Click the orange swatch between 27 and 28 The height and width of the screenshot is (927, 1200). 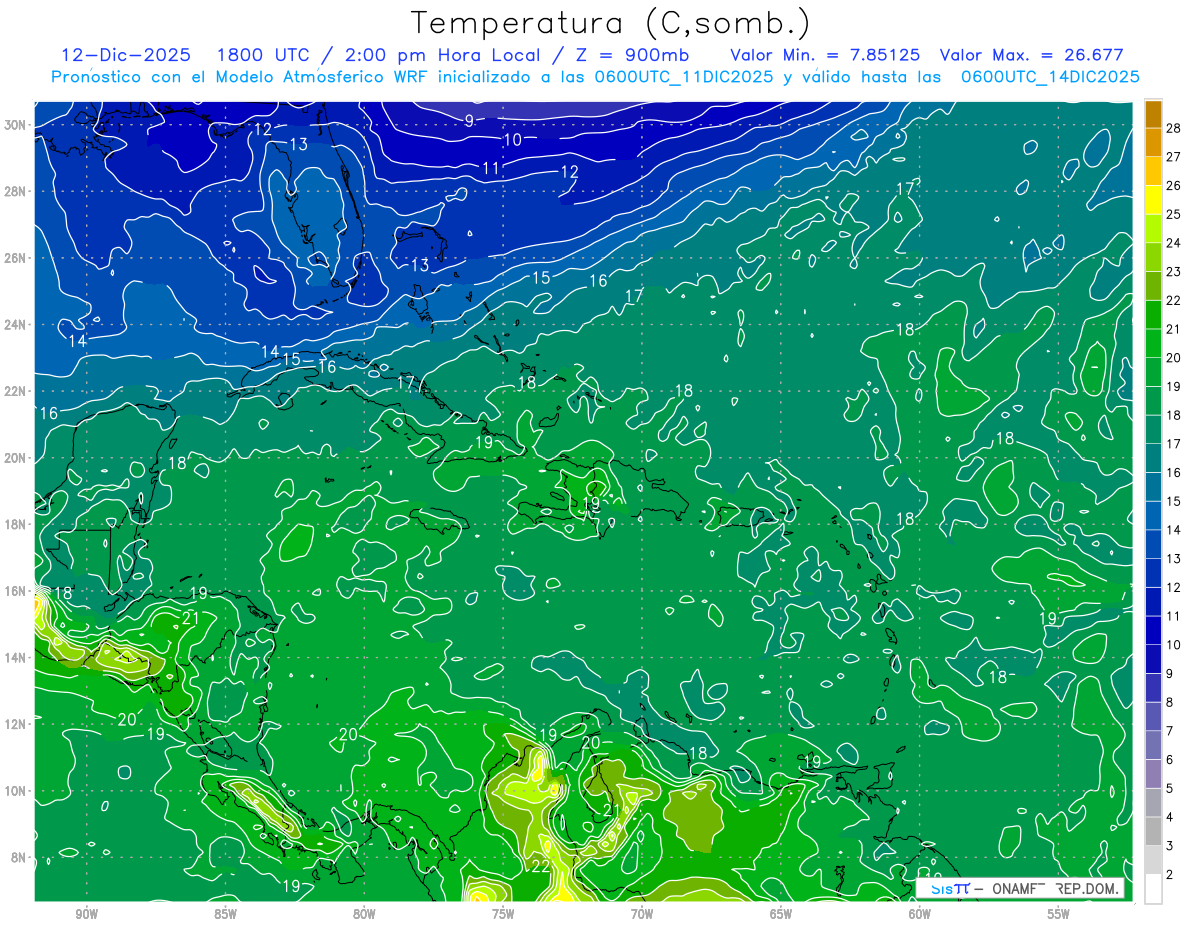pos(1154,142)
